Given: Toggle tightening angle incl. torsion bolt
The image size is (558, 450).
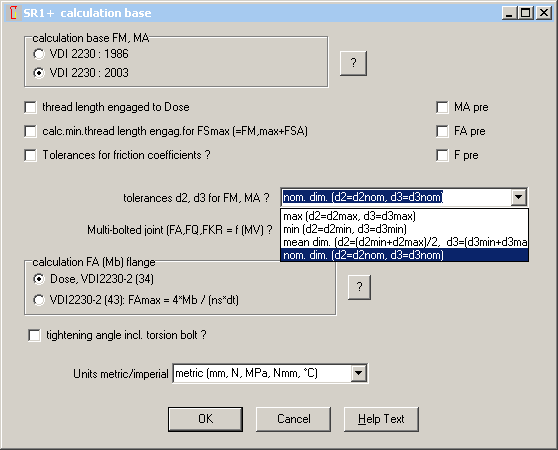Looking at the screenshot, I should (35, 335).
